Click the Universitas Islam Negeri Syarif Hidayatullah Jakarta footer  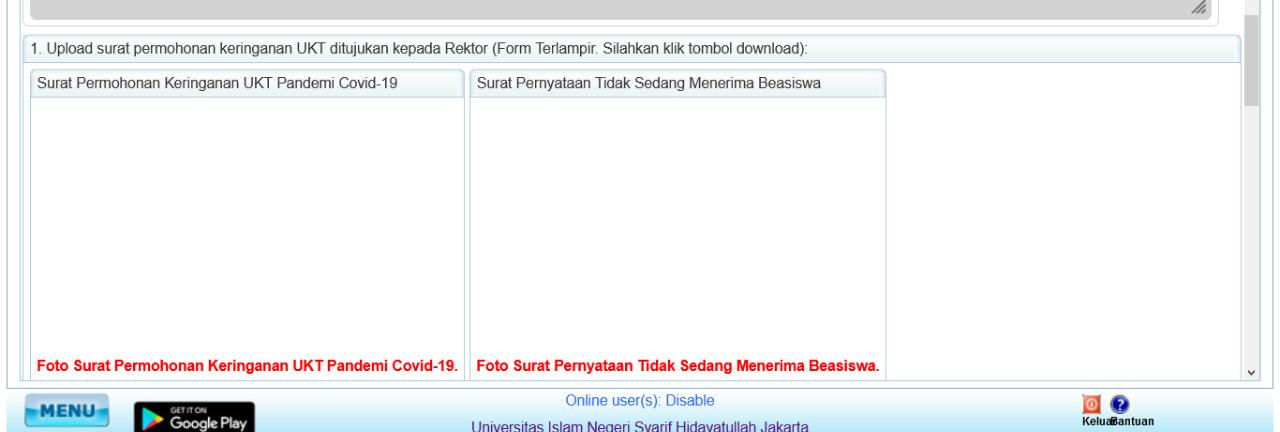640,426
